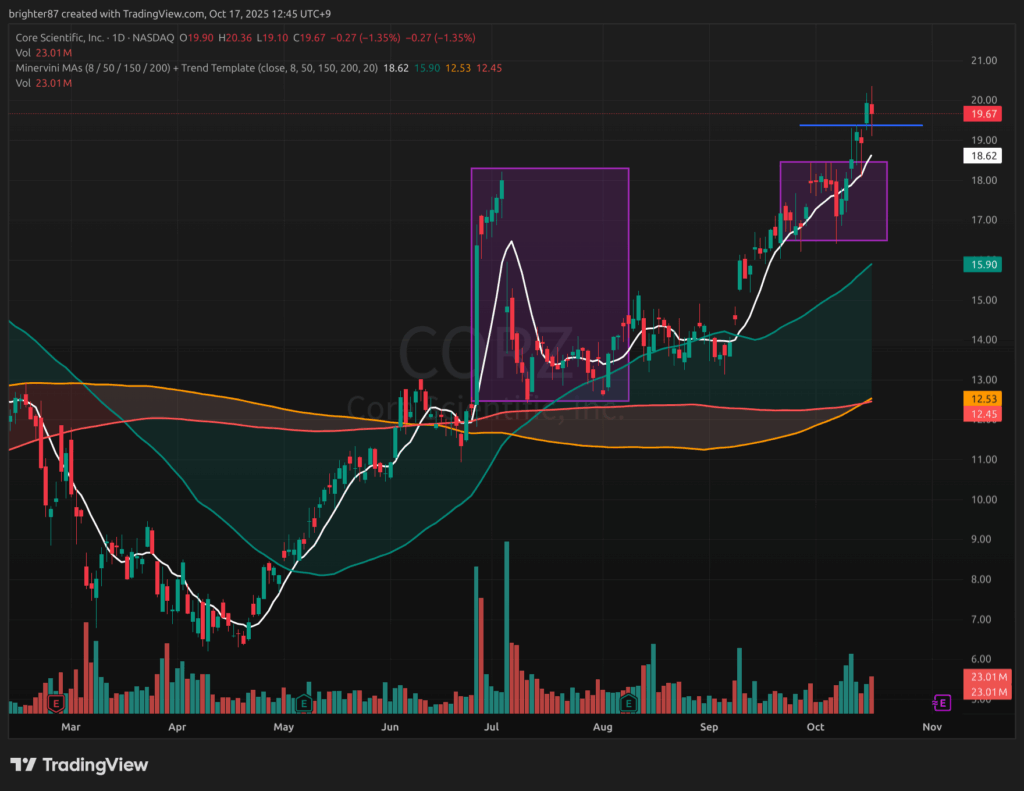Viewport: 1024px width, 791px height.
Task: Click the Oct label on the time axis
Action: 815,728
